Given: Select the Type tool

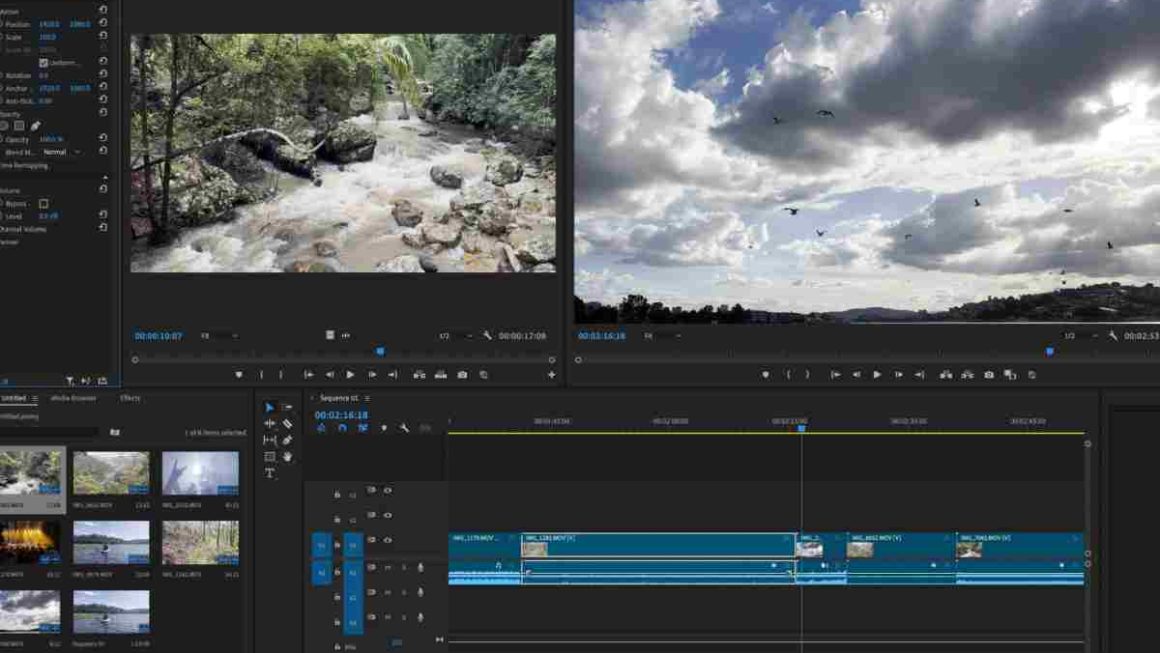Looking at the screenshot, I should point(269,473).
